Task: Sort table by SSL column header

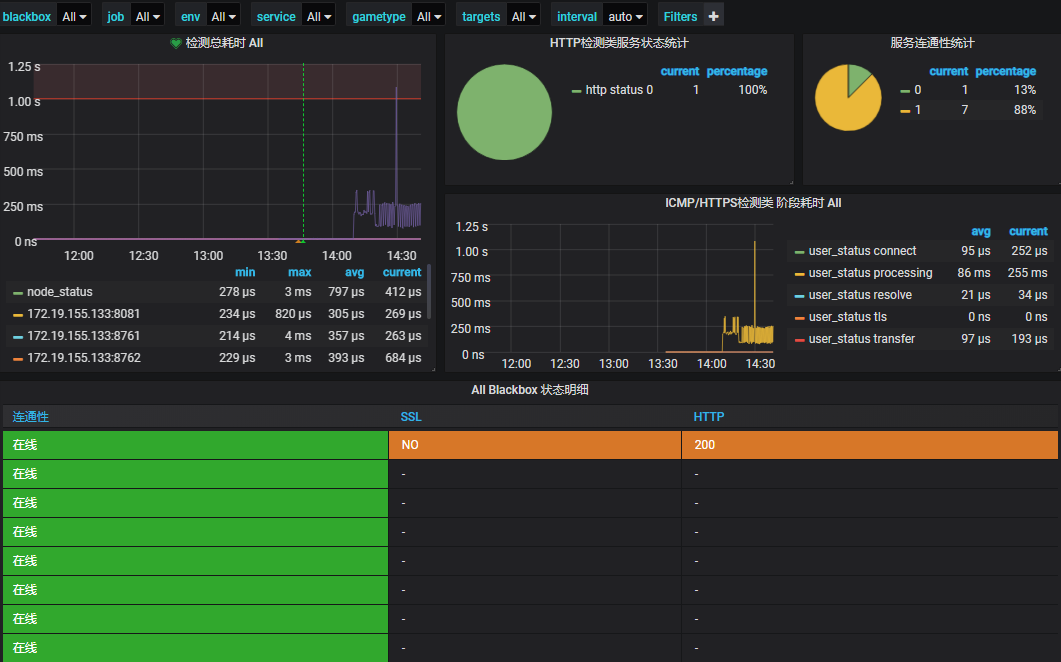Action: (x=411, y=417)
